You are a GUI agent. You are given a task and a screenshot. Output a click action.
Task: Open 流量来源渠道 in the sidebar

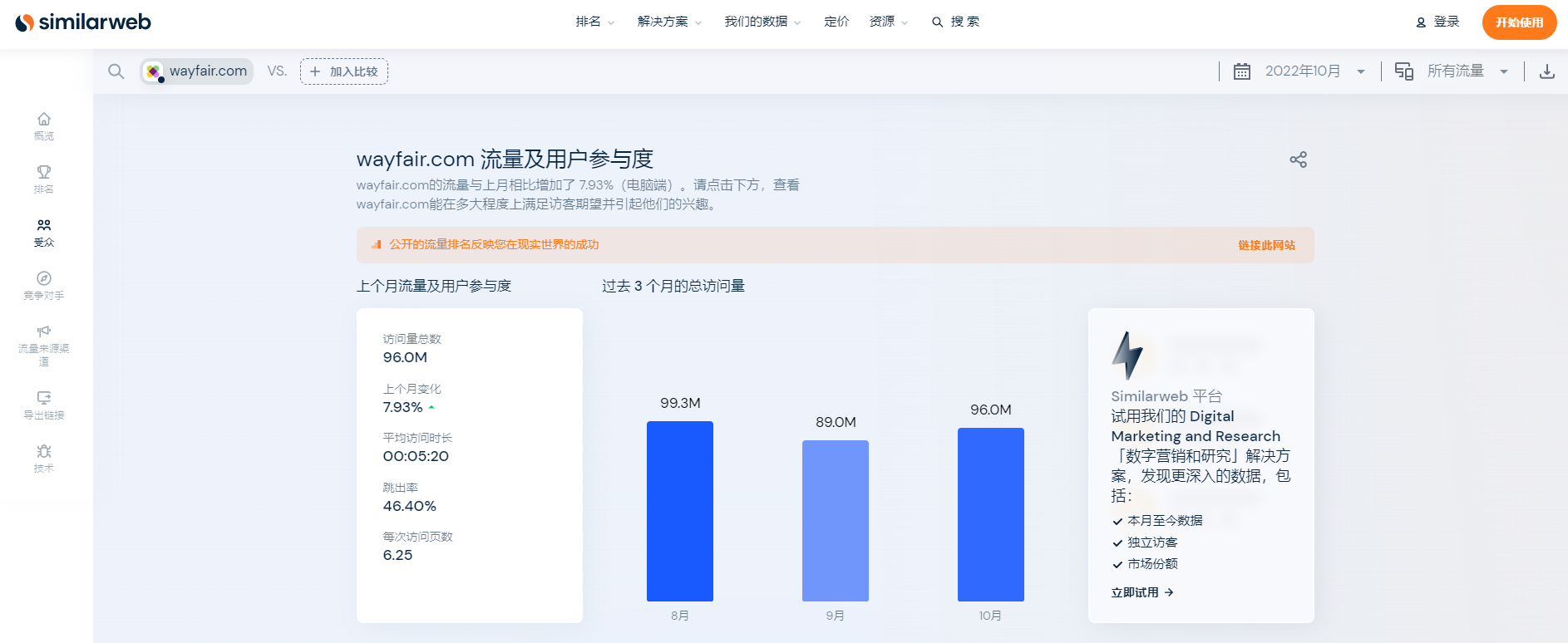[x=44, y=345]
